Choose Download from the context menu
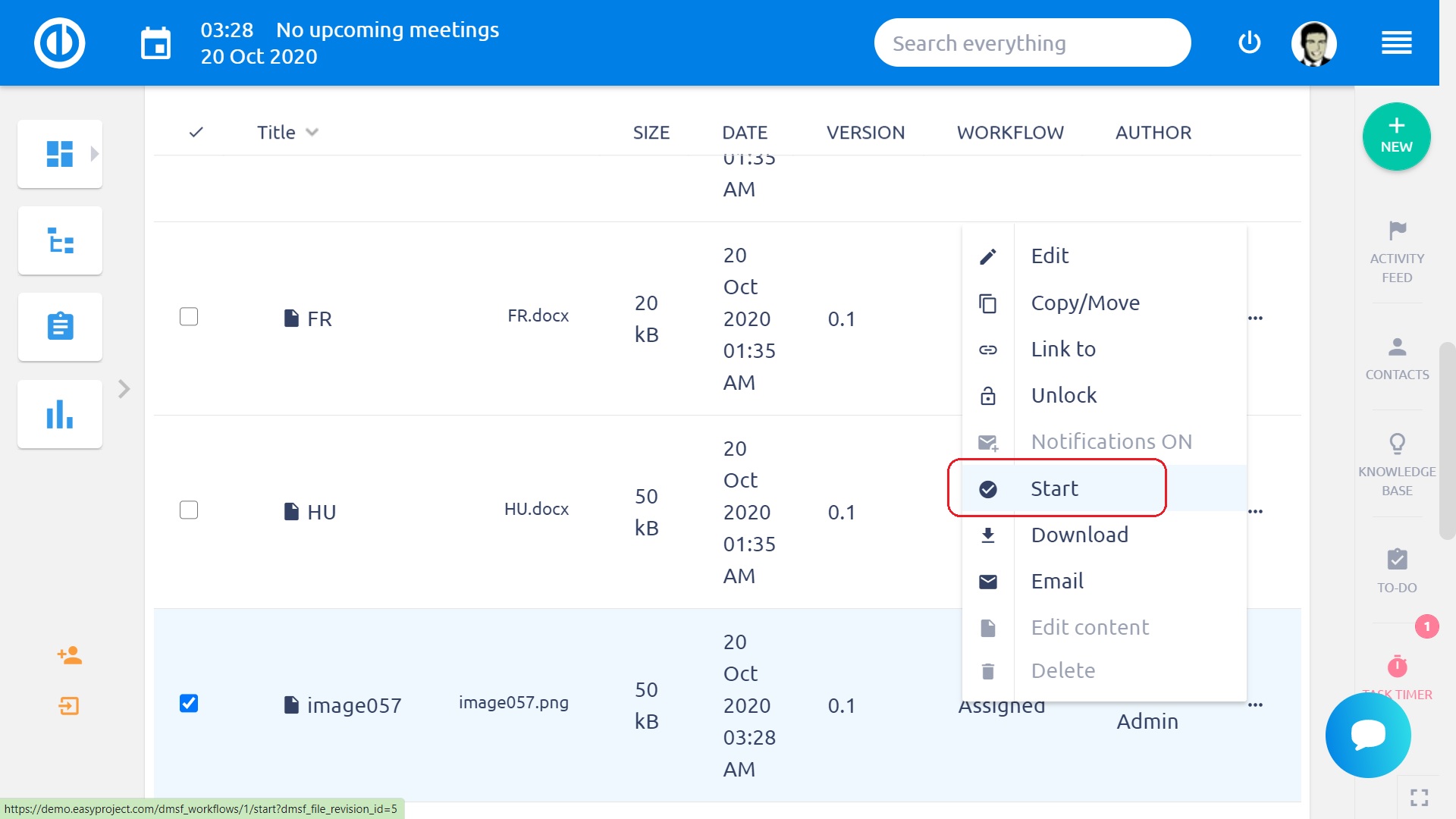The height and width of the screenshot is (819, 1456). pos(1079,535)
